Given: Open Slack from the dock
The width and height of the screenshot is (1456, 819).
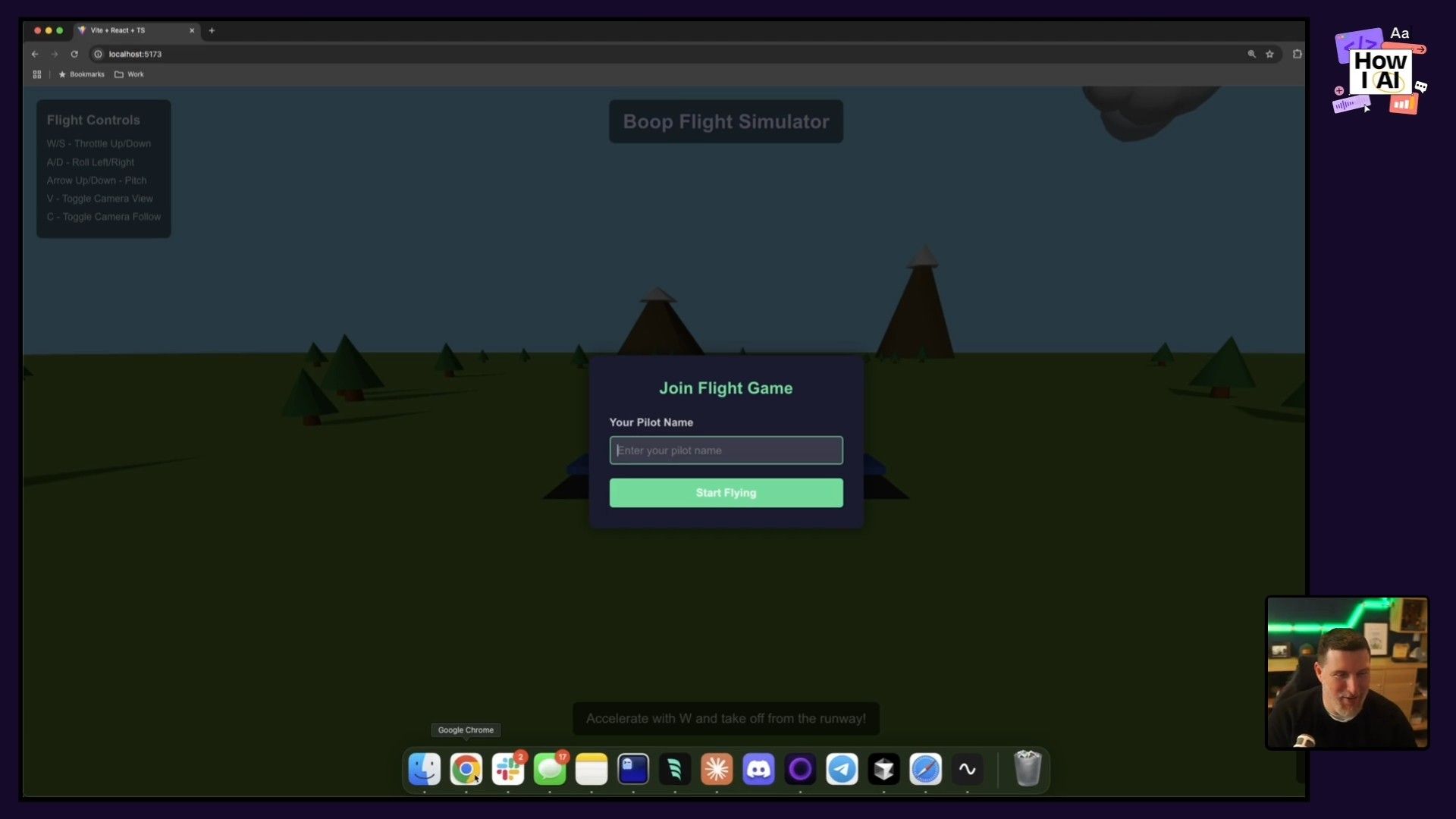Looking at the screenshot, I should [x=507, y=769].
